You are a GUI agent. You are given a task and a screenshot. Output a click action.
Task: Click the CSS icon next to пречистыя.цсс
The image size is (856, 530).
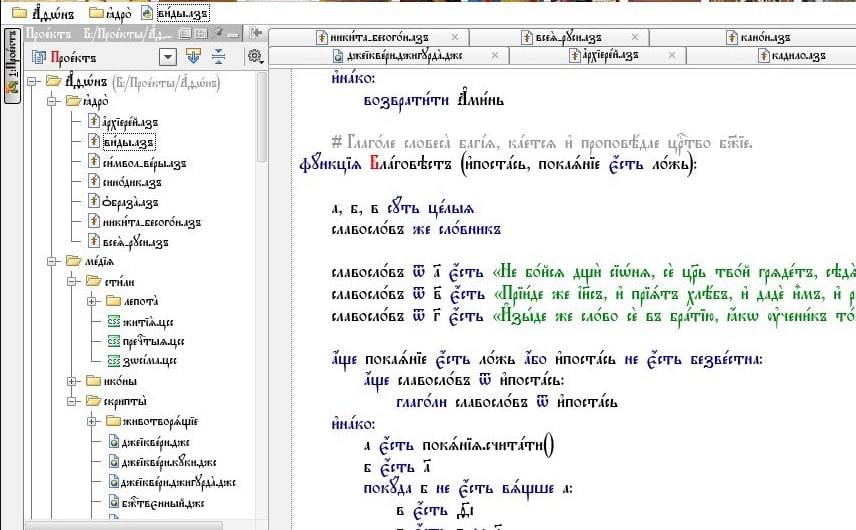click(114, 341)
